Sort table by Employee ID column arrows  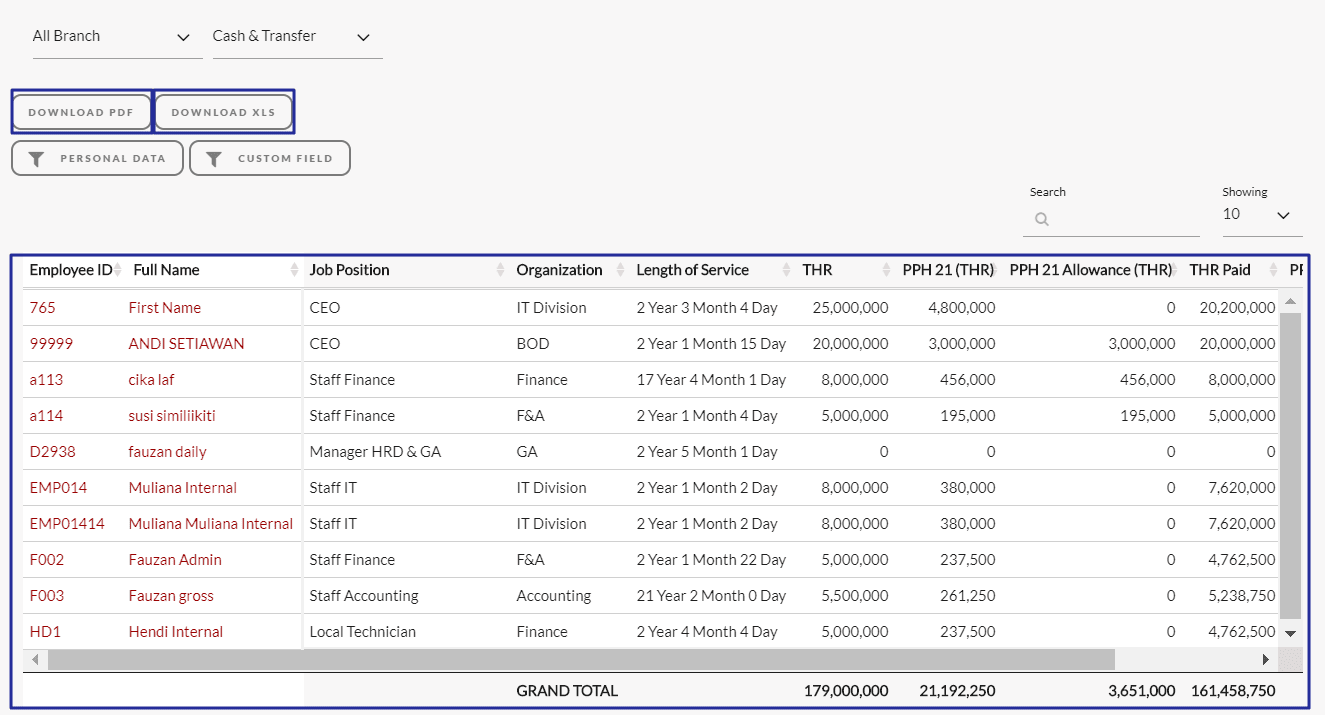tap(118, 270)
